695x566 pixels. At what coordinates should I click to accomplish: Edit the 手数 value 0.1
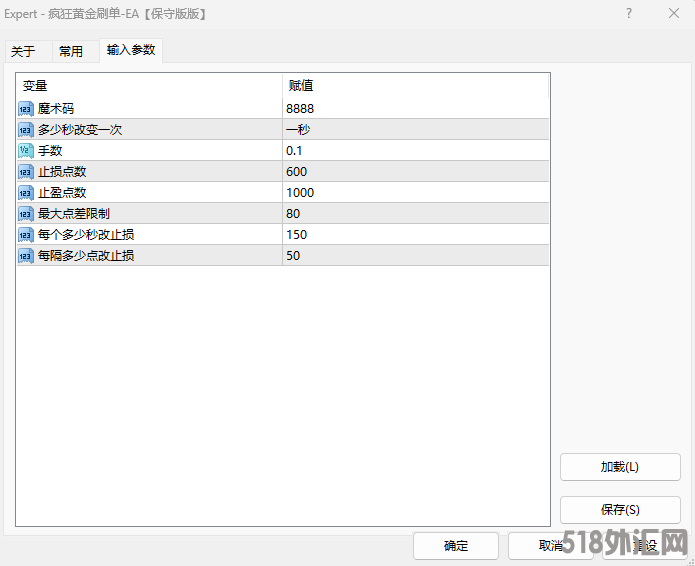click(415, 151)
